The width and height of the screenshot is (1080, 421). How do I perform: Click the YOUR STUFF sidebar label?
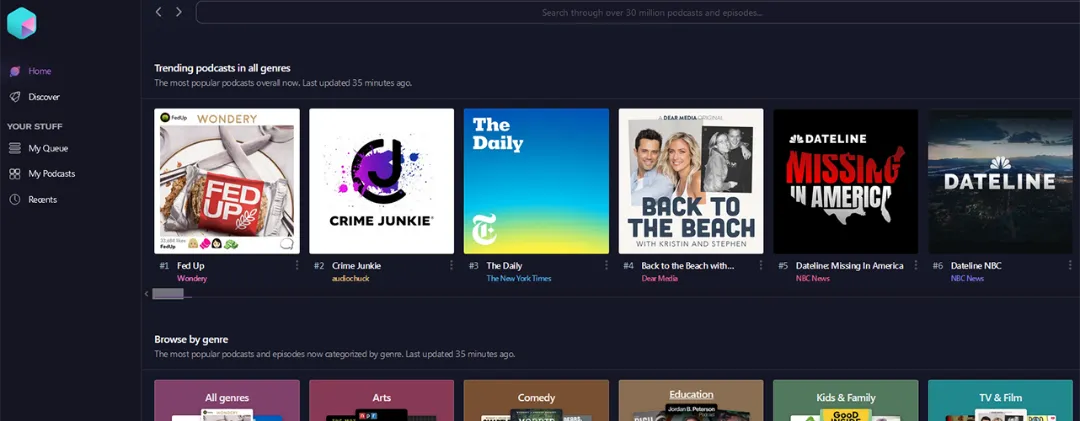pos(34,127)
